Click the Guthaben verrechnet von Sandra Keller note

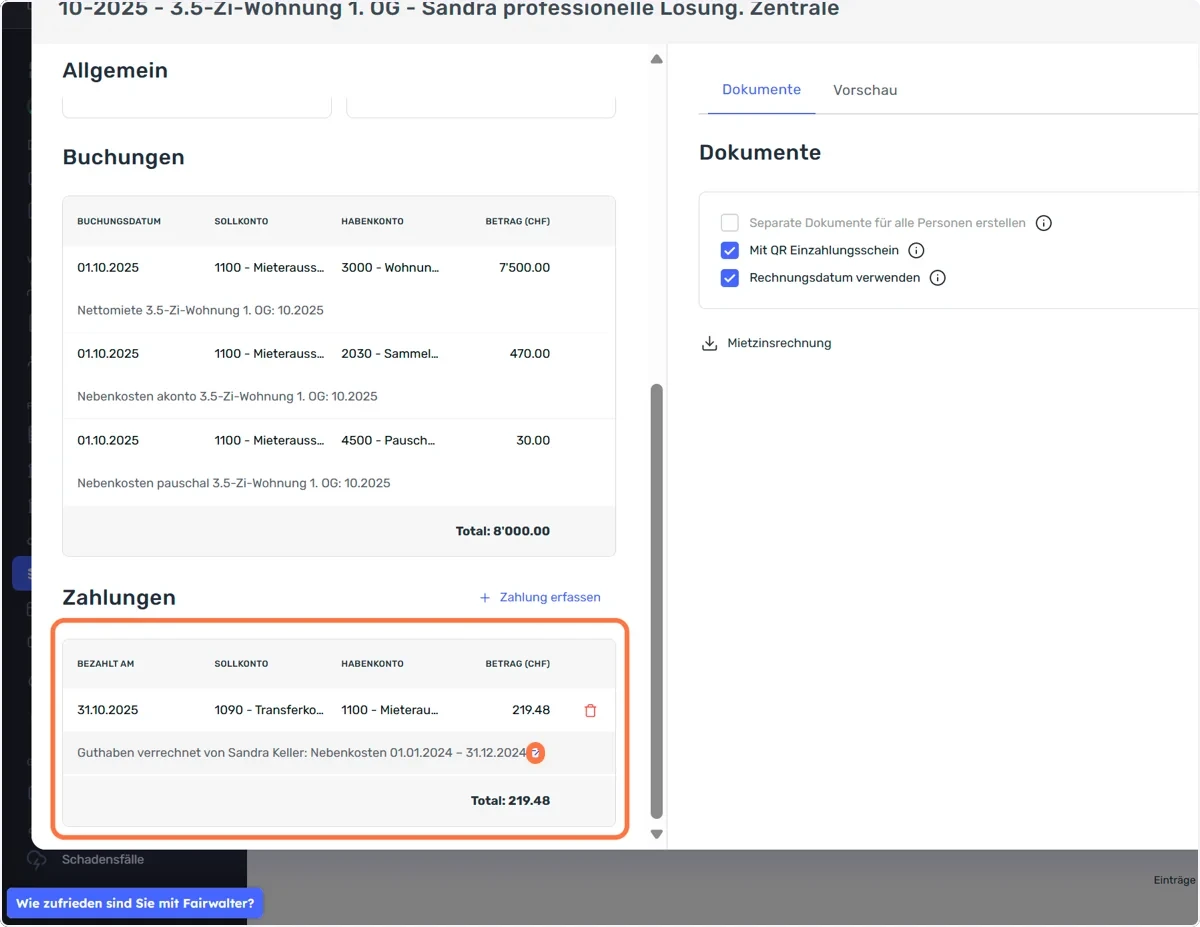(301, 753)
